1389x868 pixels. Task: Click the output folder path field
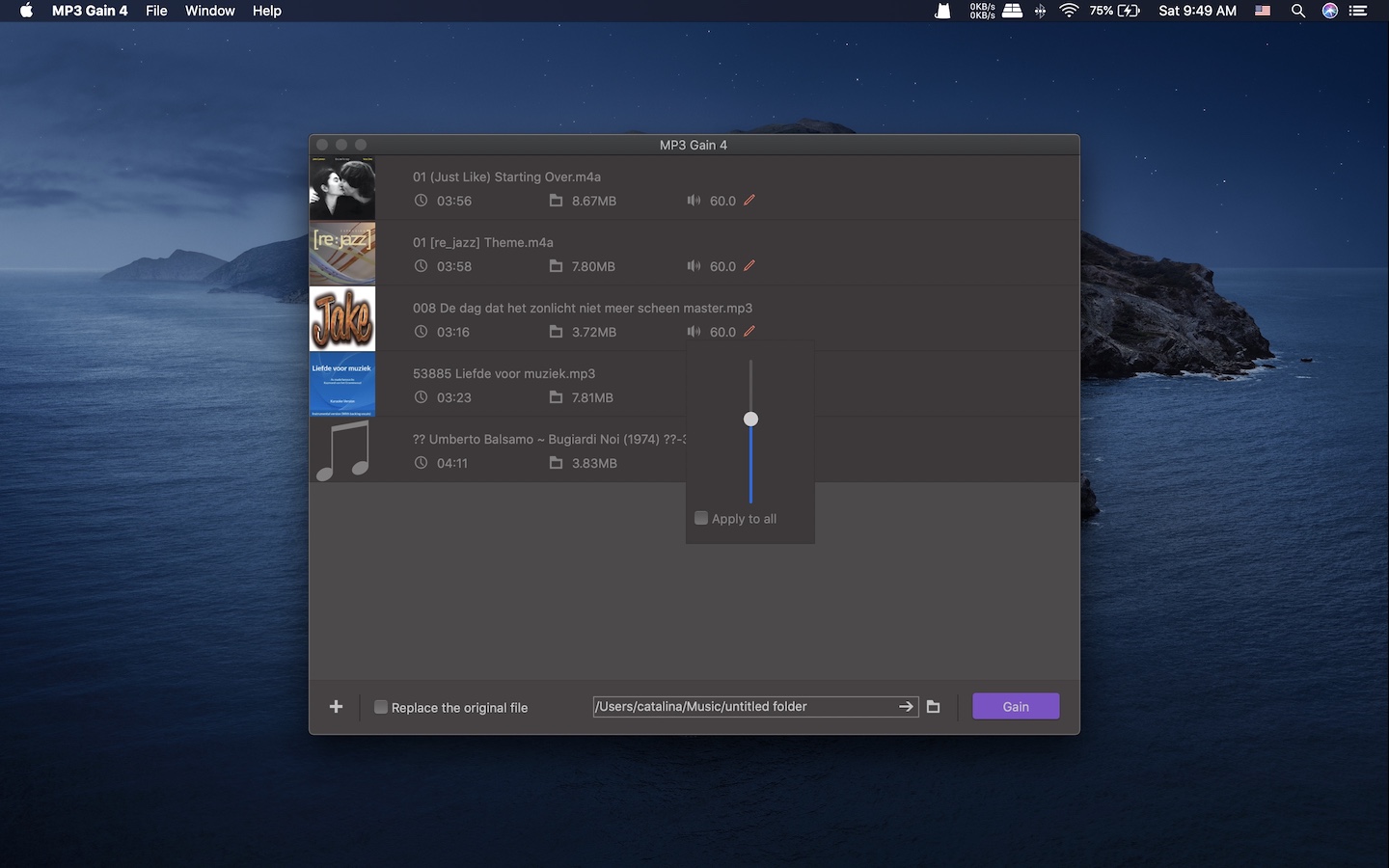(755, 707)
